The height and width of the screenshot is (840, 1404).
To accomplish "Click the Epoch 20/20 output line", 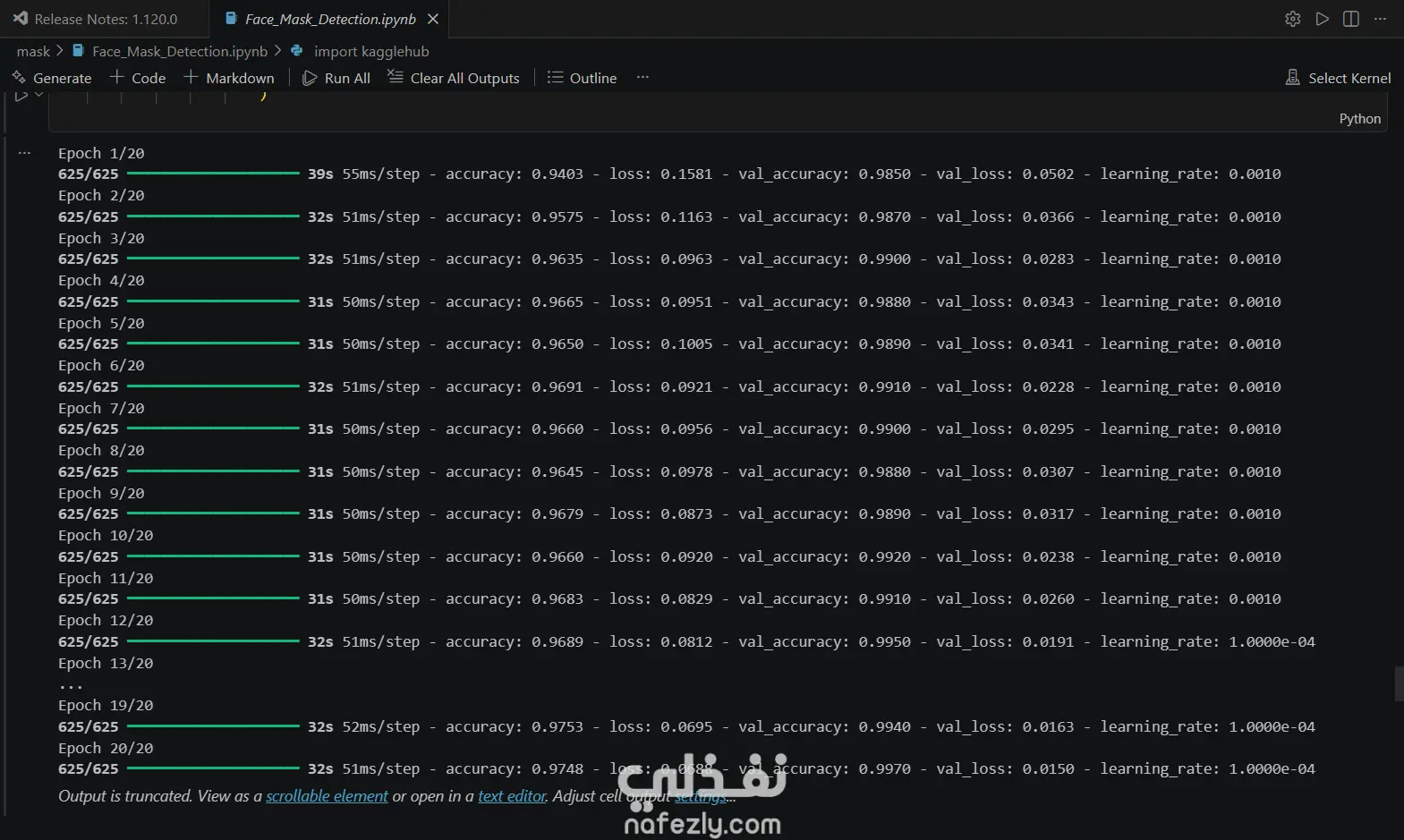I will (x=106, y=748).
